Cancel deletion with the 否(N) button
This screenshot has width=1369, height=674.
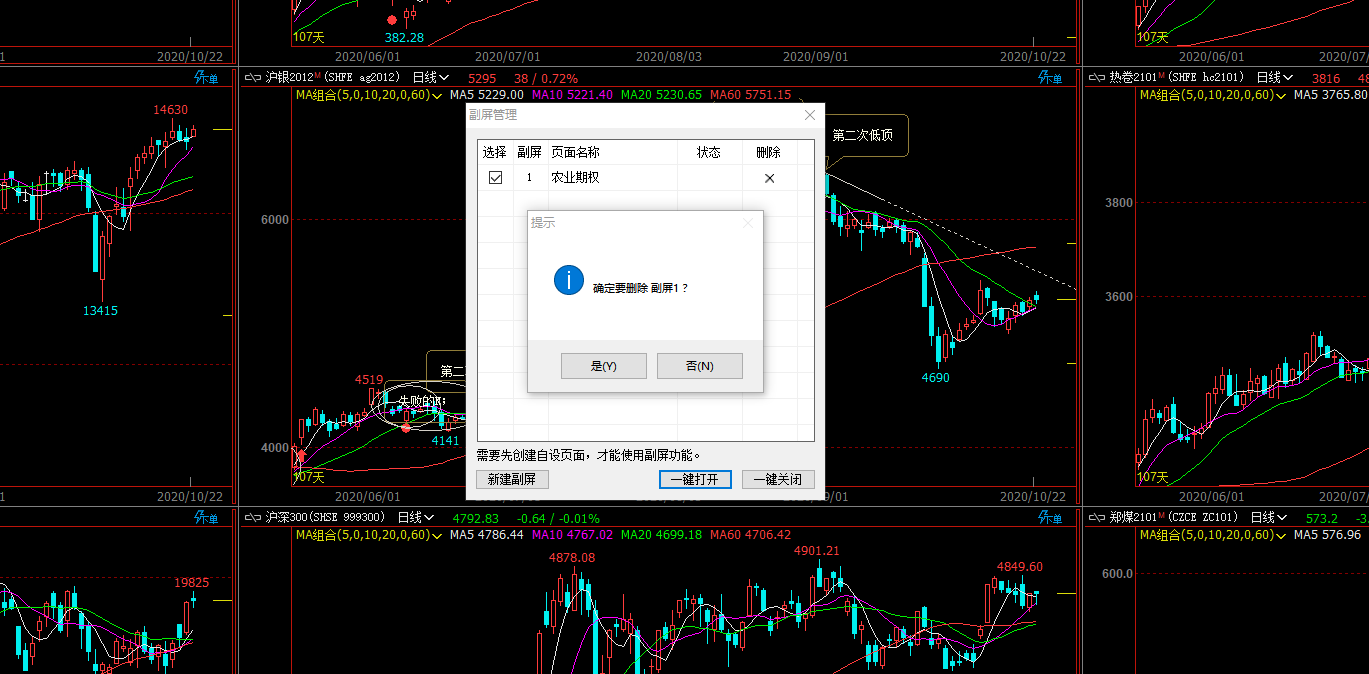point(699,366)
